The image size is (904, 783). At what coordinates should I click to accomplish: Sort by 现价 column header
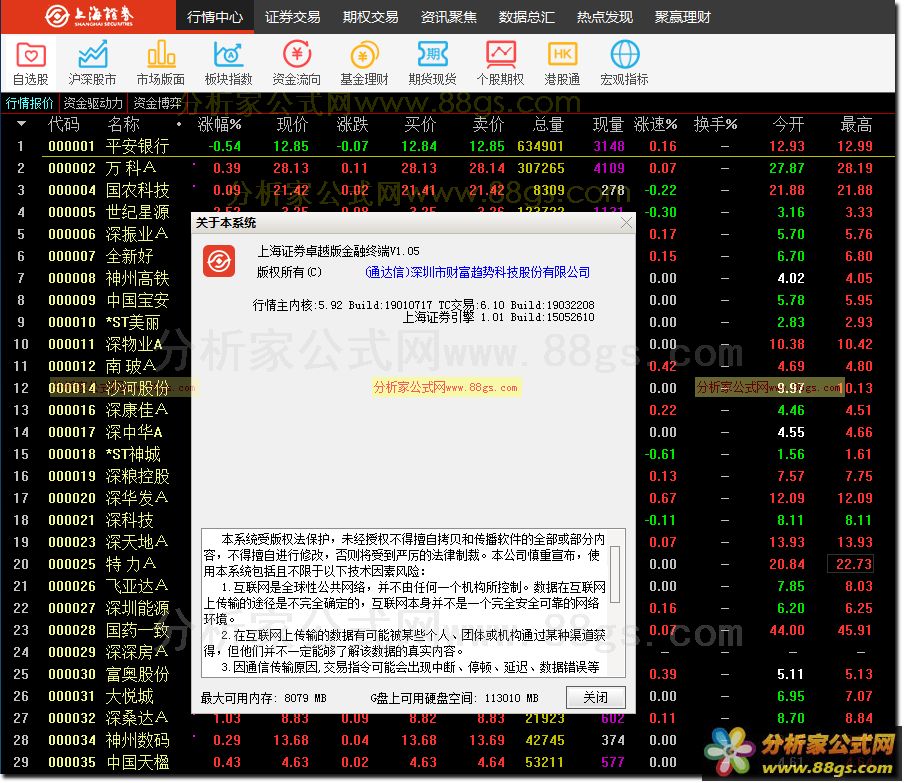point(293,124)
